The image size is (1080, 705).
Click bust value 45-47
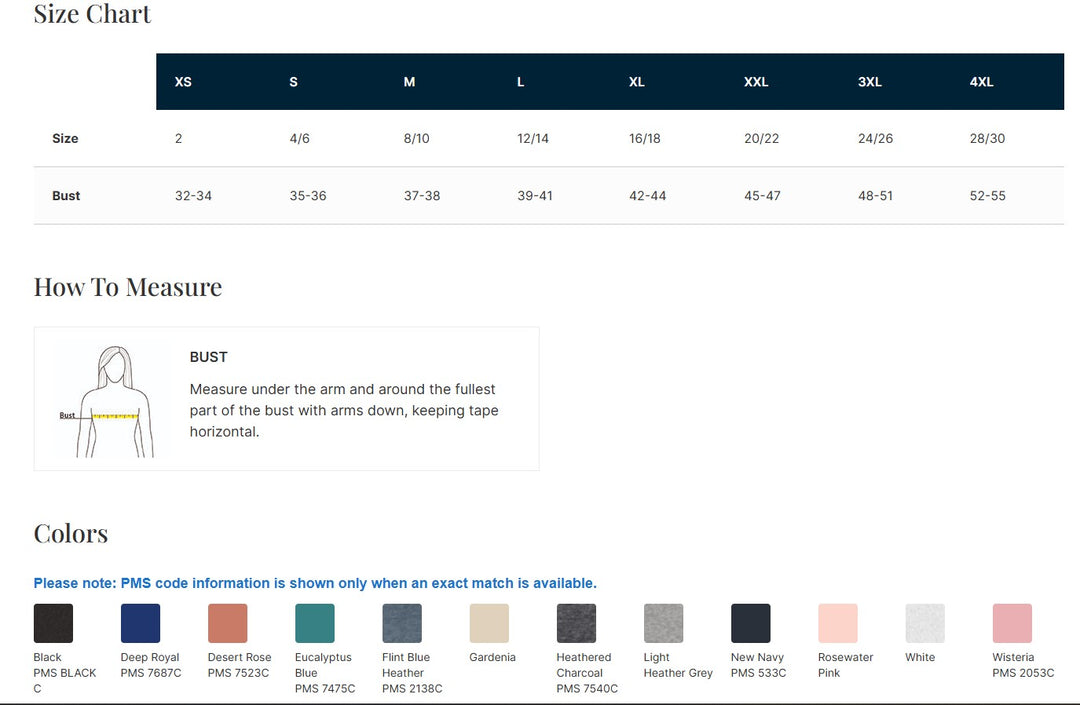pos(762,196)
